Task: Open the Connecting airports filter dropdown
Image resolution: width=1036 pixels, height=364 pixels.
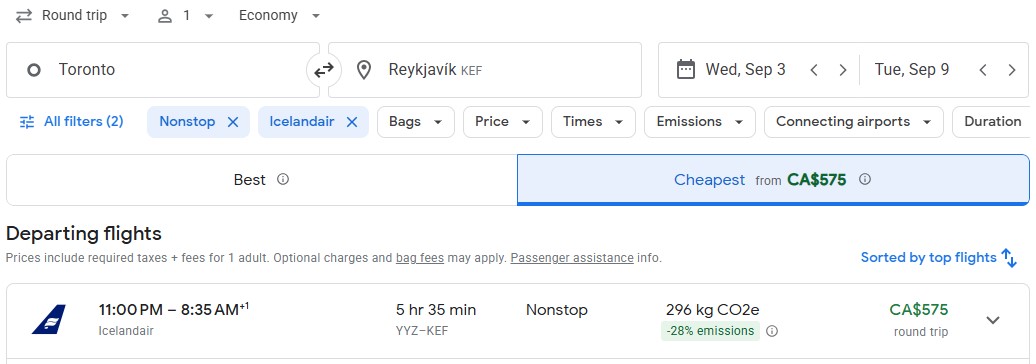Action: [854, 122]
